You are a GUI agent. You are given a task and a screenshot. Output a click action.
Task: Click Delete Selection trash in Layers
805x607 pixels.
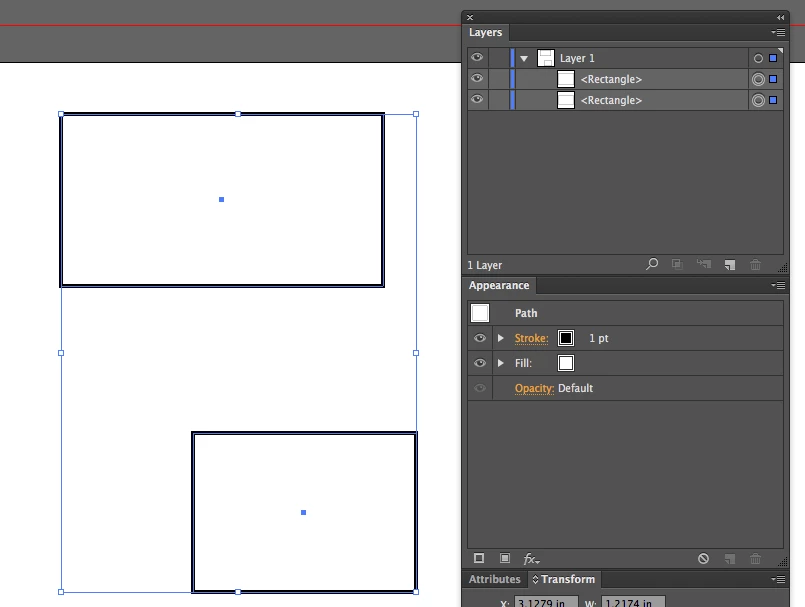755,265
